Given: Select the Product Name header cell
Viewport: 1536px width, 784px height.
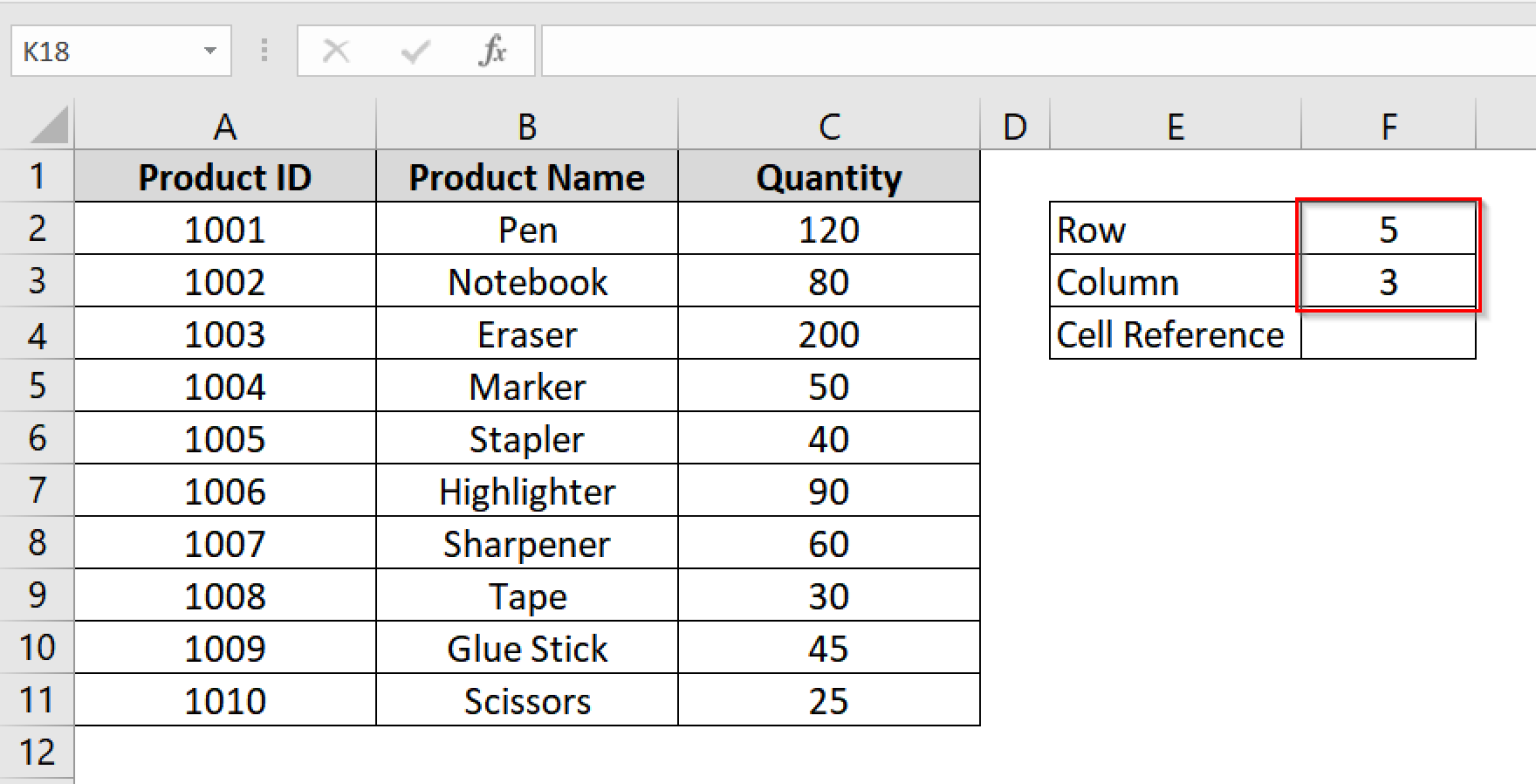Looking at the screenshot, I should [526, 177].
